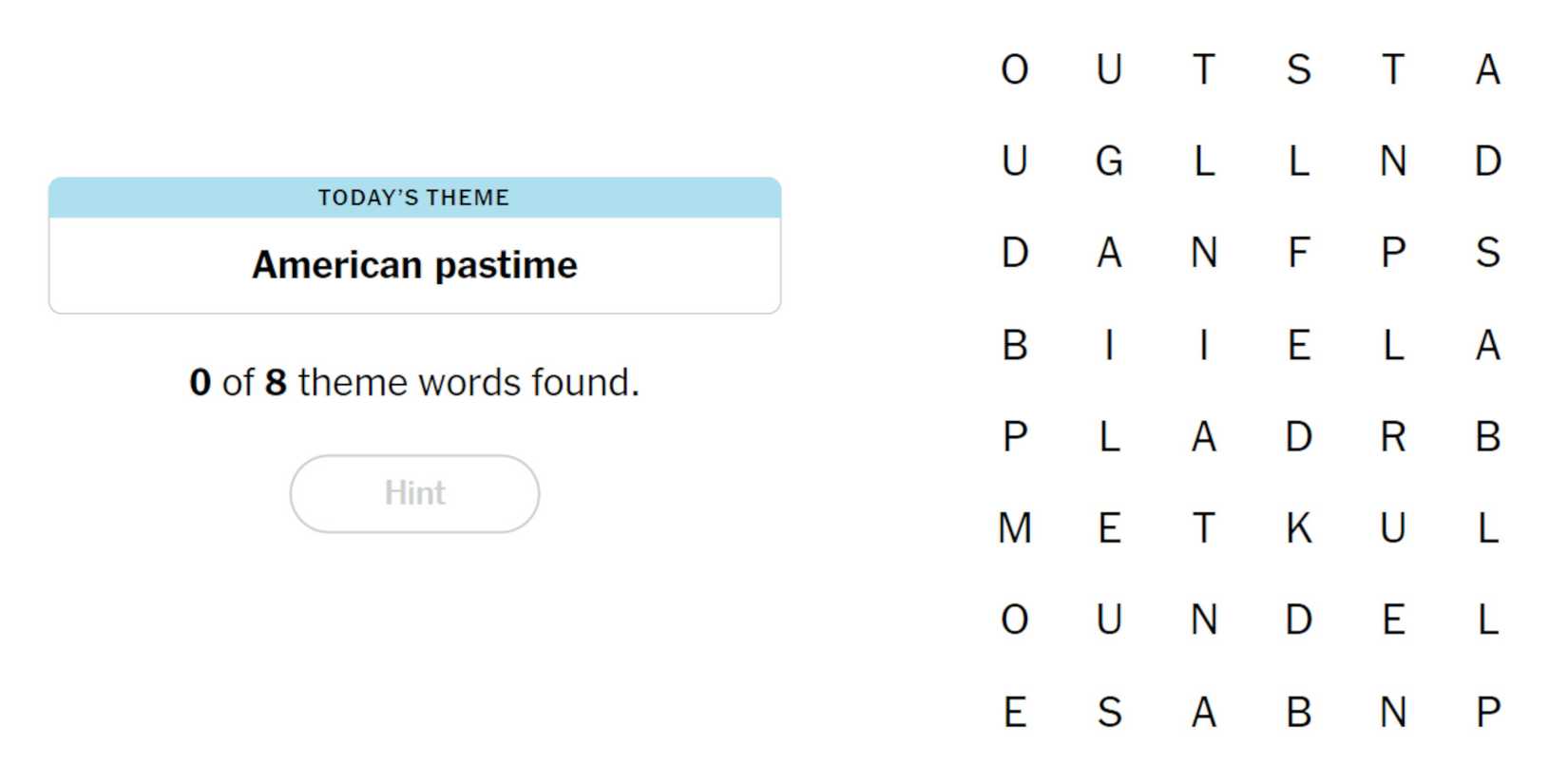Click the theme words found counter
This screenshot has width=1568, height=784.
[x=414, y=382]
